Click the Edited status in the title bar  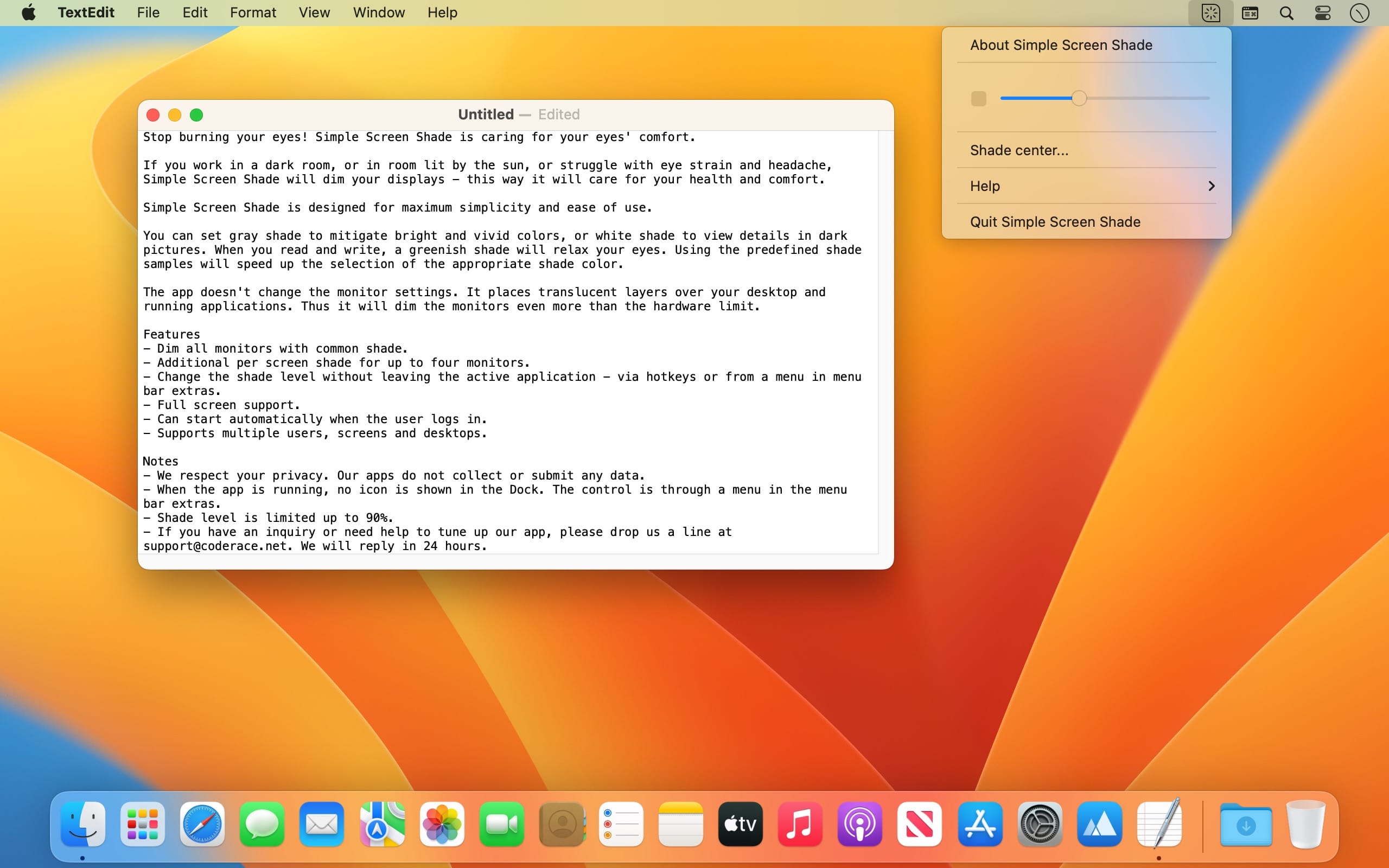click(558, 114)
